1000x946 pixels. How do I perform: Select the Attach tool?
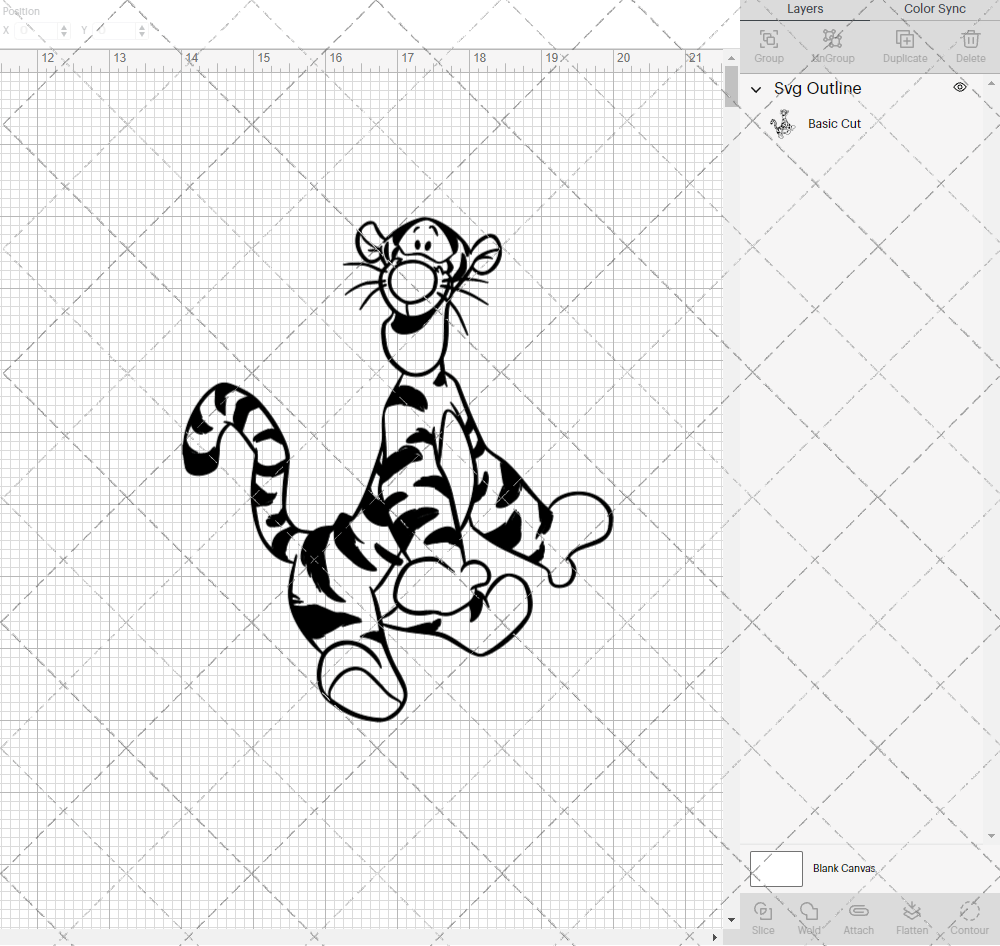[x=858, y=915]
